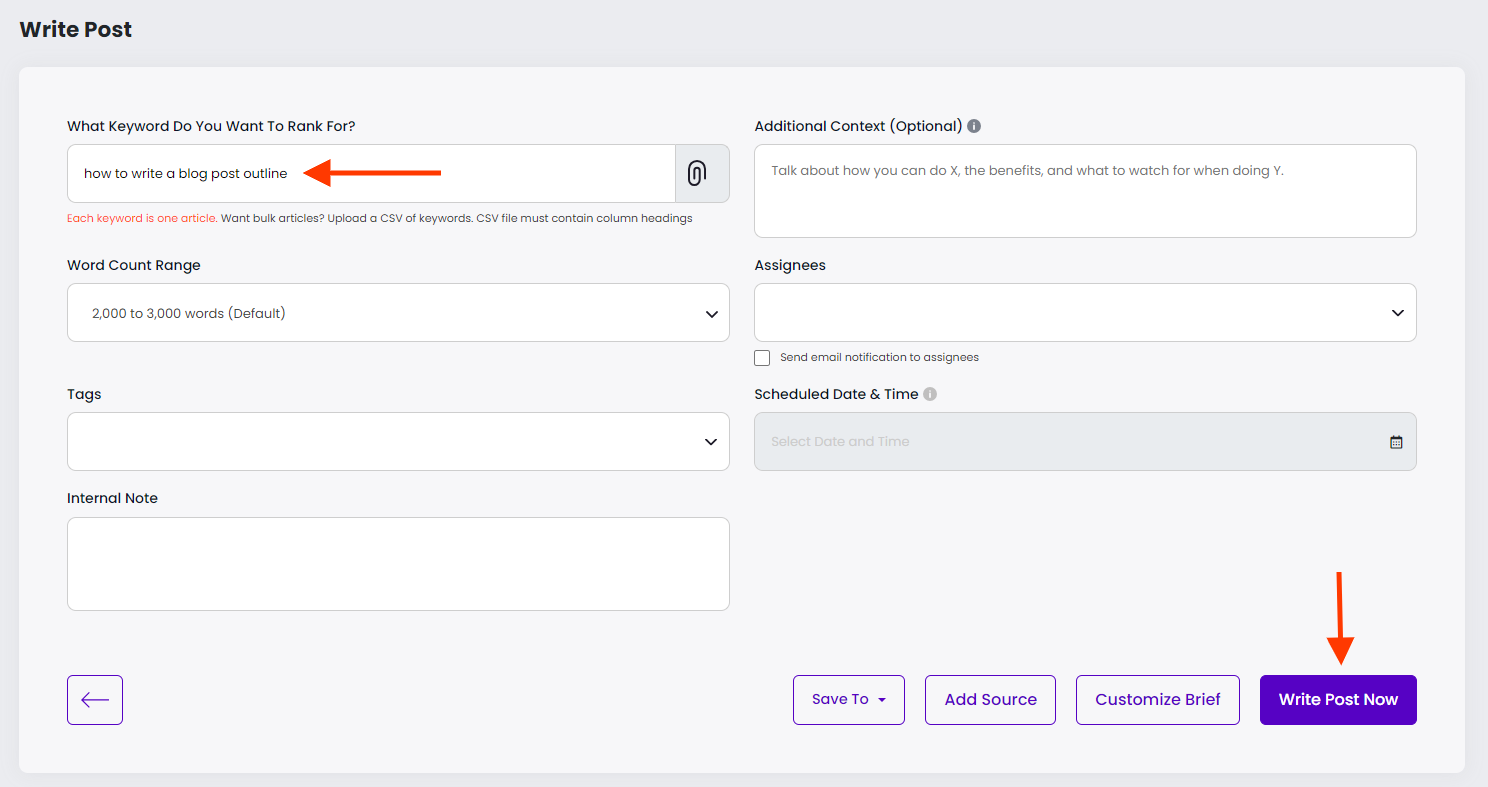Expand the Assignees dropdown

pyautogui.click(x=1085, y=313)
